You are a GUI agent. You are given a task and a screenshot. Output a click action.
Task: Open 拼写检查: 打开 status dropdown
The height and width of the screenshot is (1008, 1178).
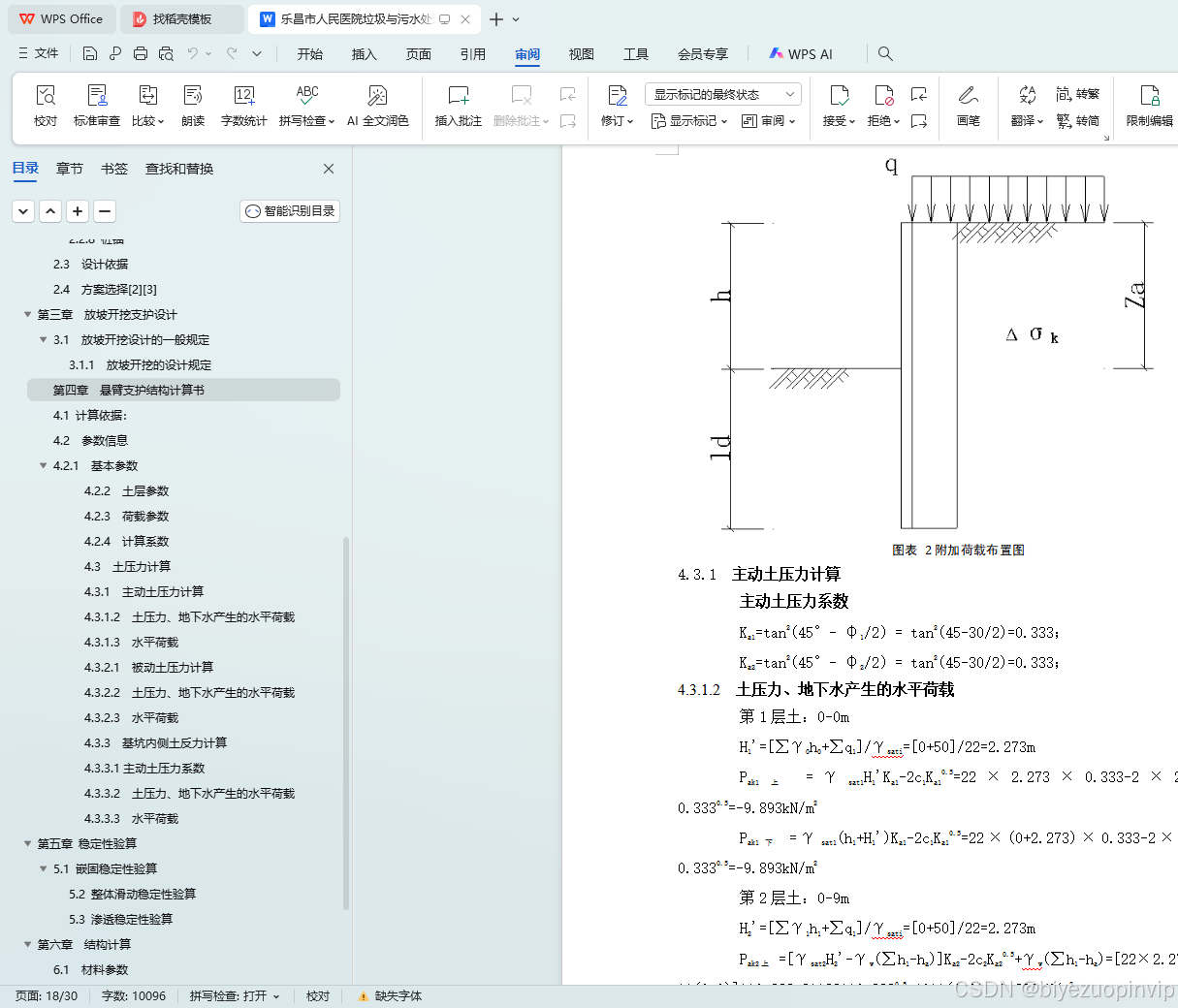(235, 995)
